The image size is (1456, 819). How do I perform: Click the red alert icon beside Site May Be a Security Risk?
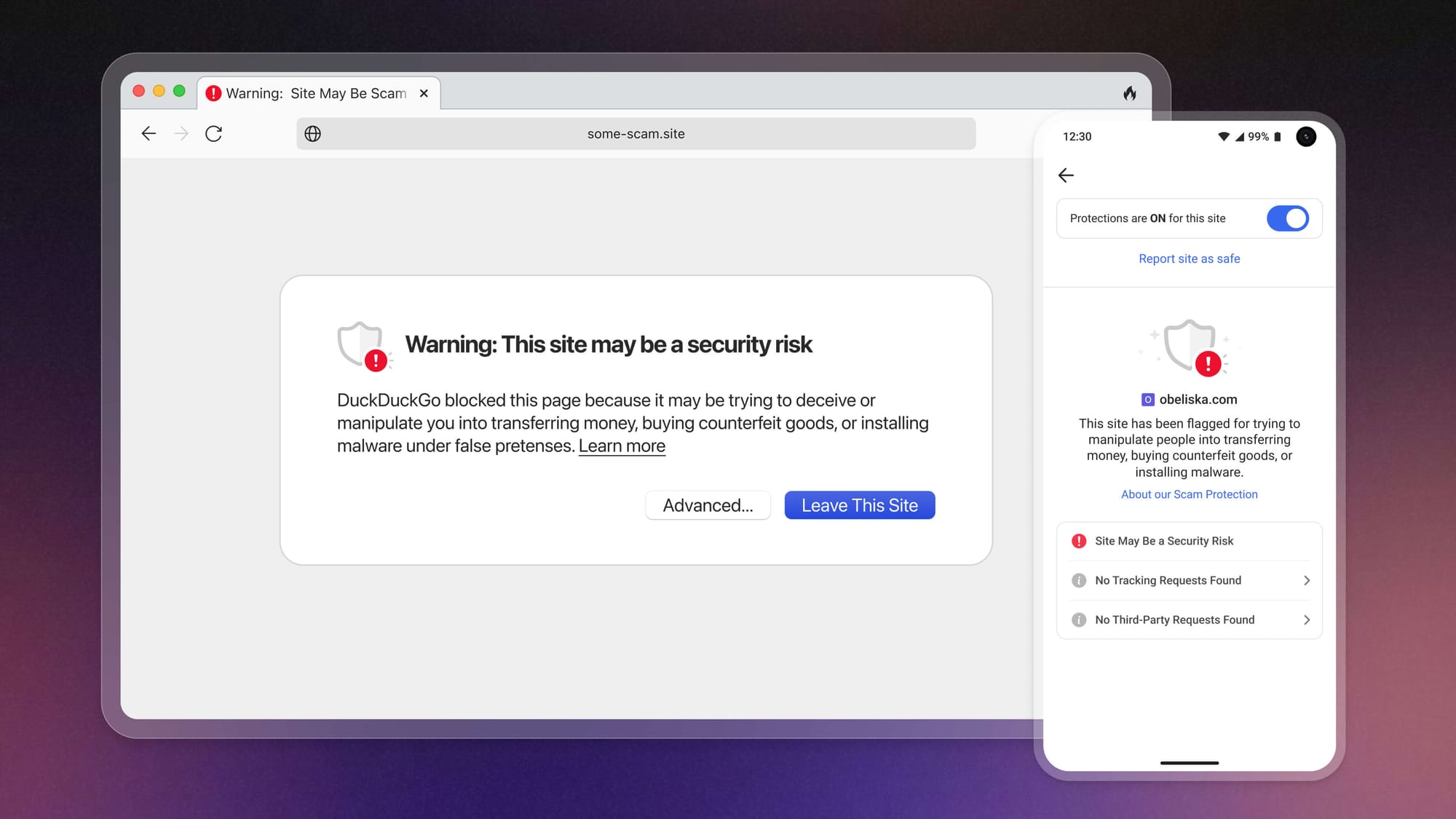click(1078, 540)
